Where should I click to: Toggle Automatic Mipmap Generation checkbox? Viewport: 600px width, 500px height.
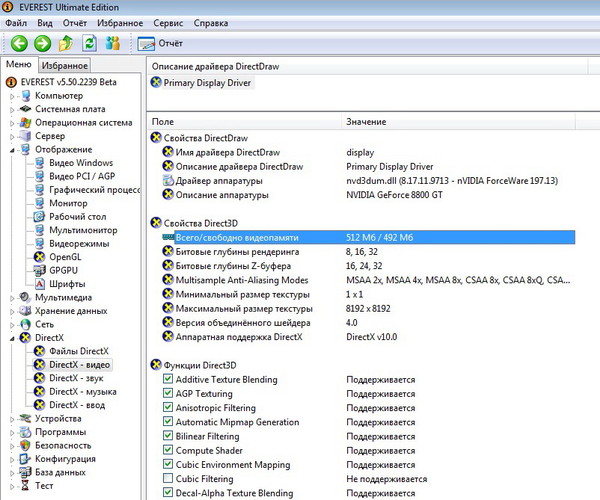(x=168, y=422)
